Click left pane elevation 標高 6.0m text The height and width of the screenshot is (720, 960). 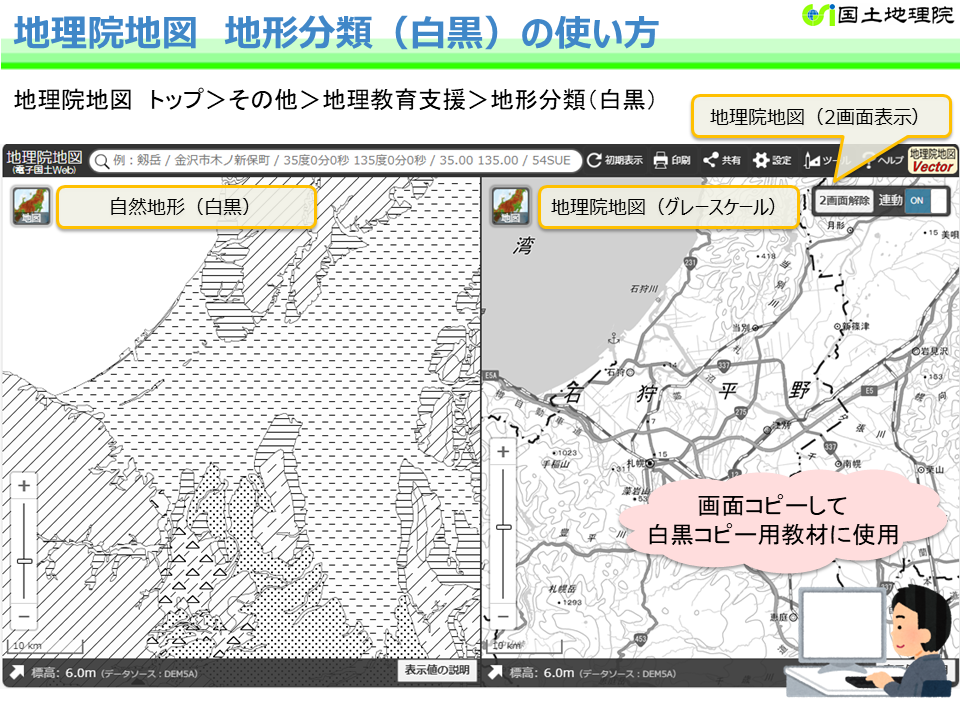(64, 673)
